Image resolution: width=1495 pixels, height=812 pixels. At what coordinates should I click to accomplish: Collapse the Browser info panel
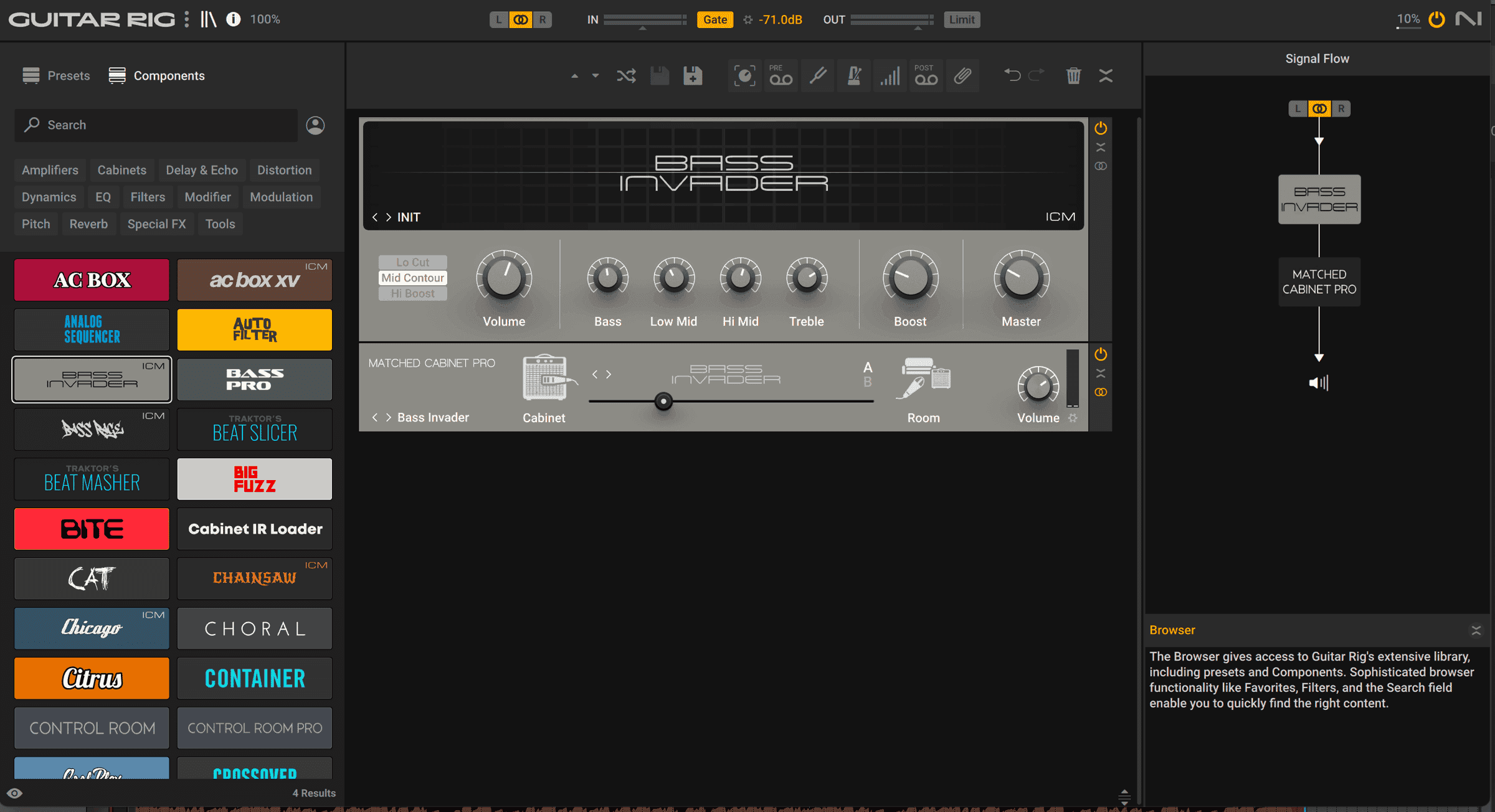point(1476,630)
